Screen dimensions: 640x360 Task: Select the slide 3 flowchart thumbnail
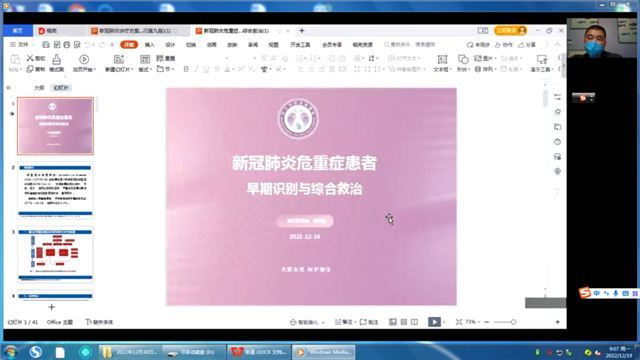[55, 255]
